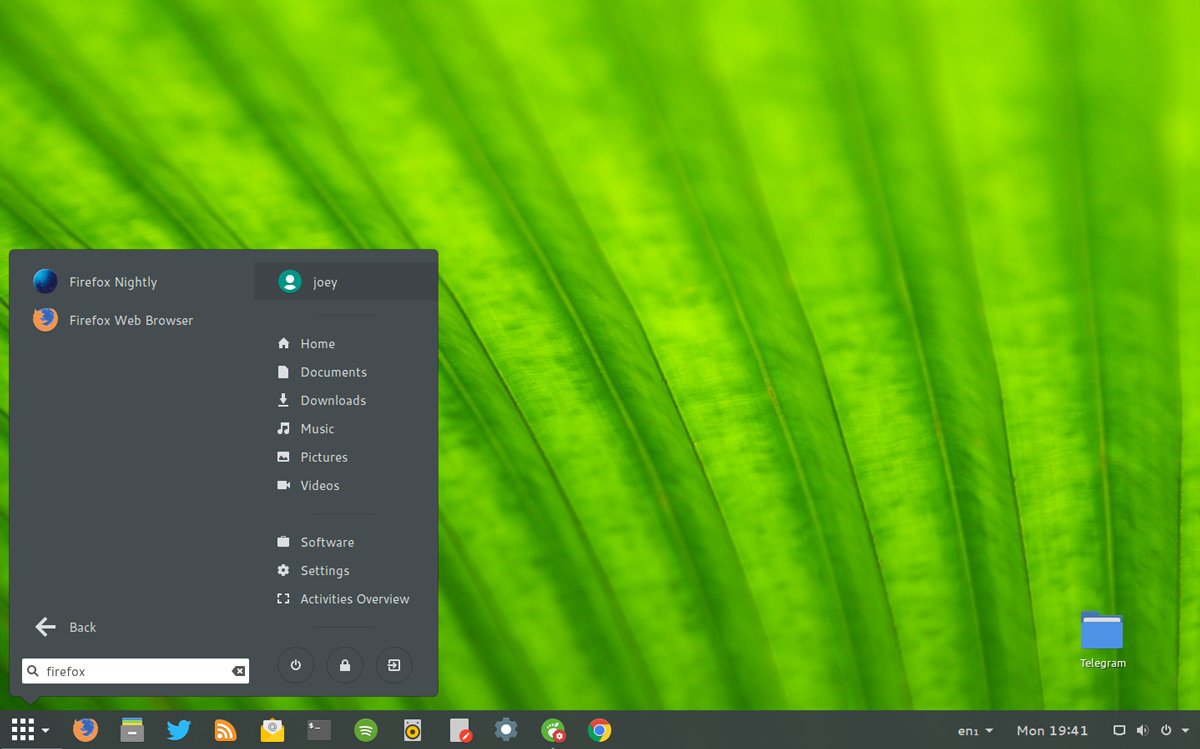This screenshot has height=749, width=1200.
Task: Expand the system menu arrow near power icon
Action: coord(1185,731)
